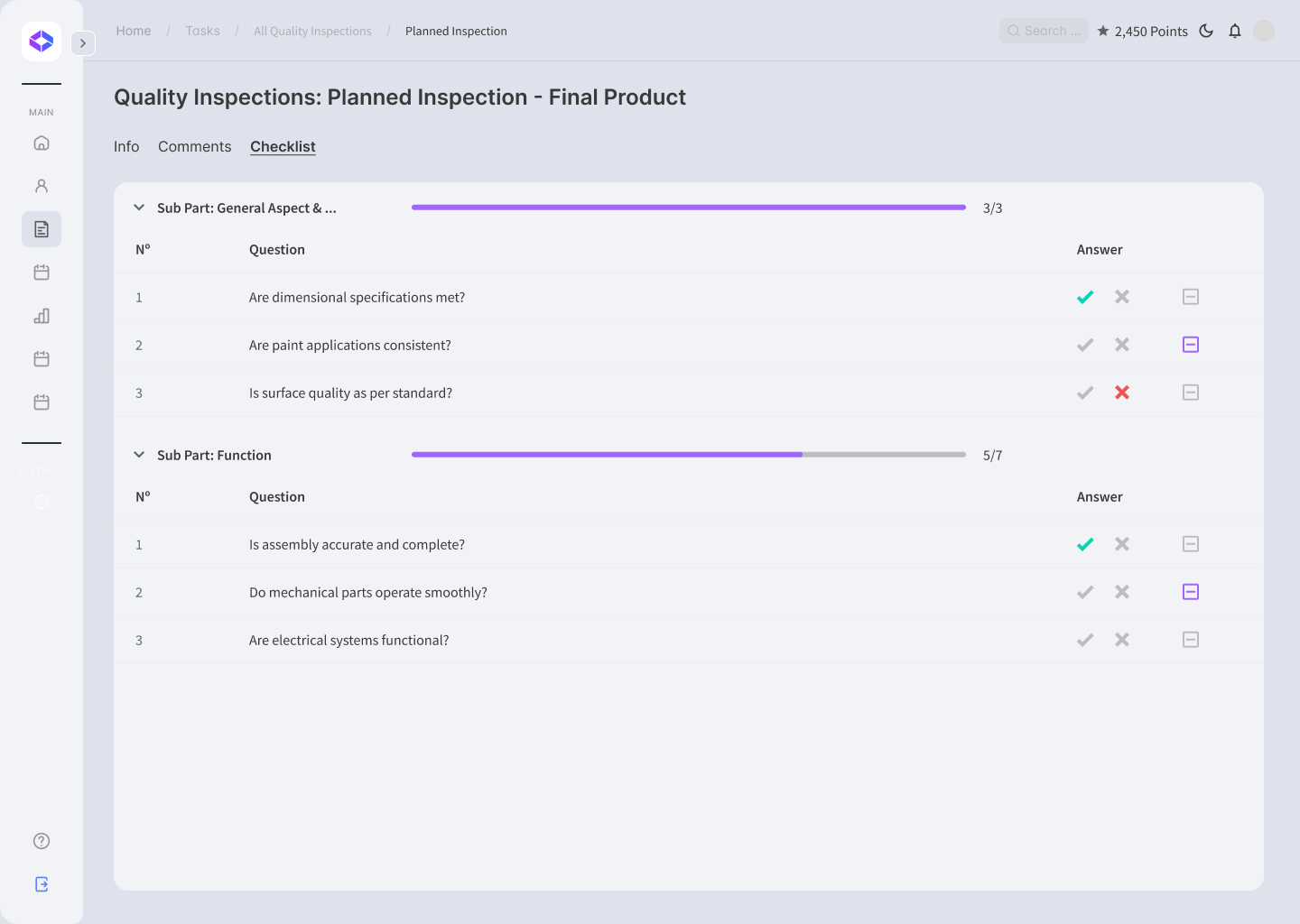Navigate to the Tasks breadcrumb link
The height and width of the screenshot is (924, 1300).
tap(202, 31)
